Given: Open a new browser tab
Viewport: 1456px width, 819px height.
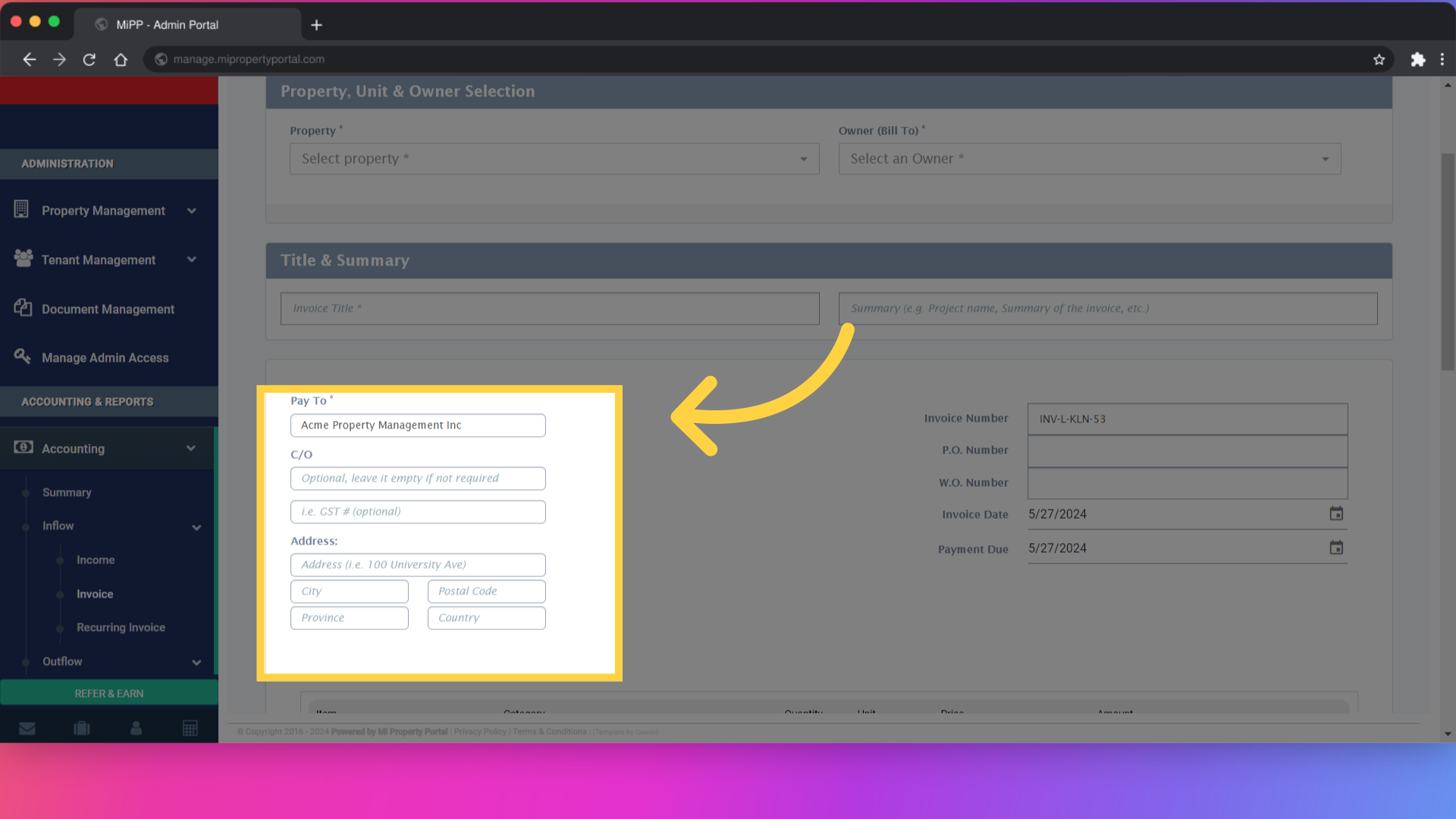Looking at the screenshot, I should click(x=316, y=24).
